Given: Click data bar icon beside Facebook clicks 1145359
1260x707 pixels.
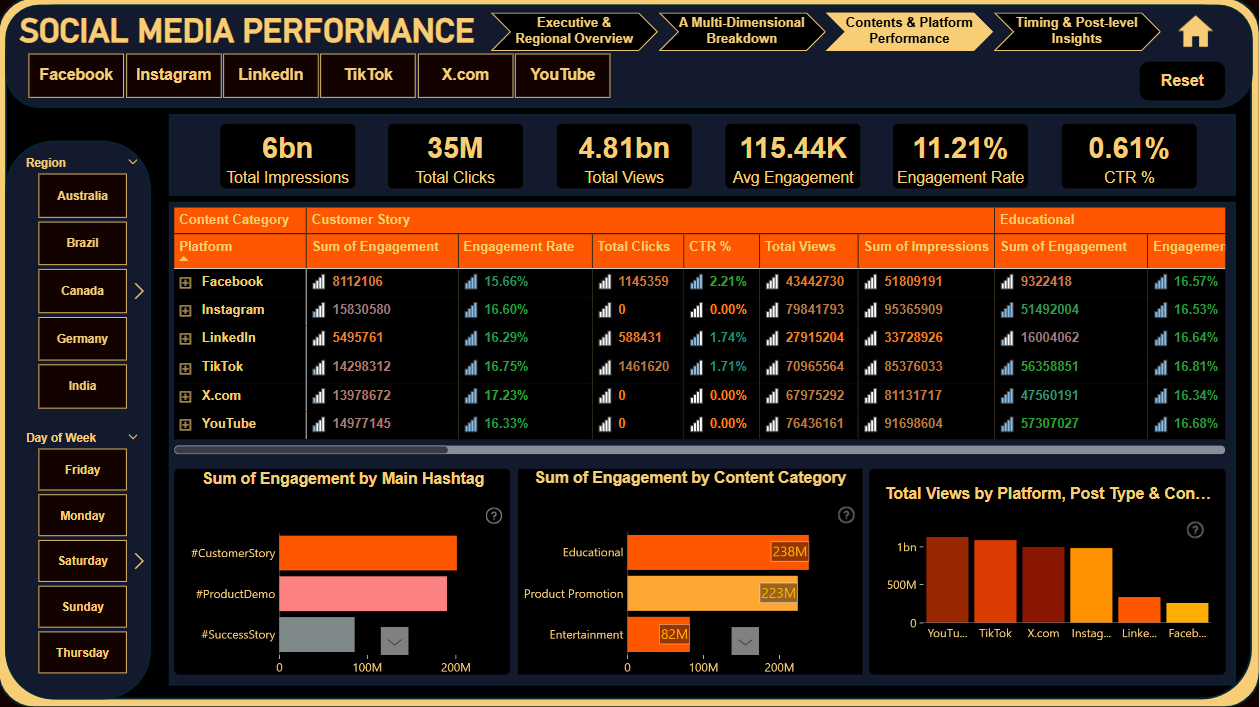Looking at the screenshot, I should [x=605, y=282].
